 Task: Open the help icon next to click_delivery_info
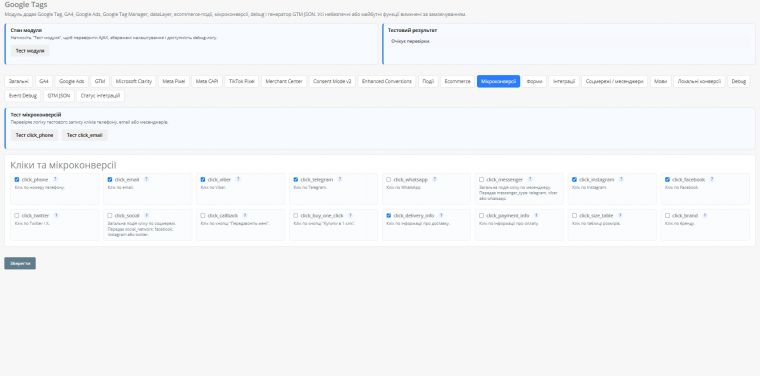(441, 215)
